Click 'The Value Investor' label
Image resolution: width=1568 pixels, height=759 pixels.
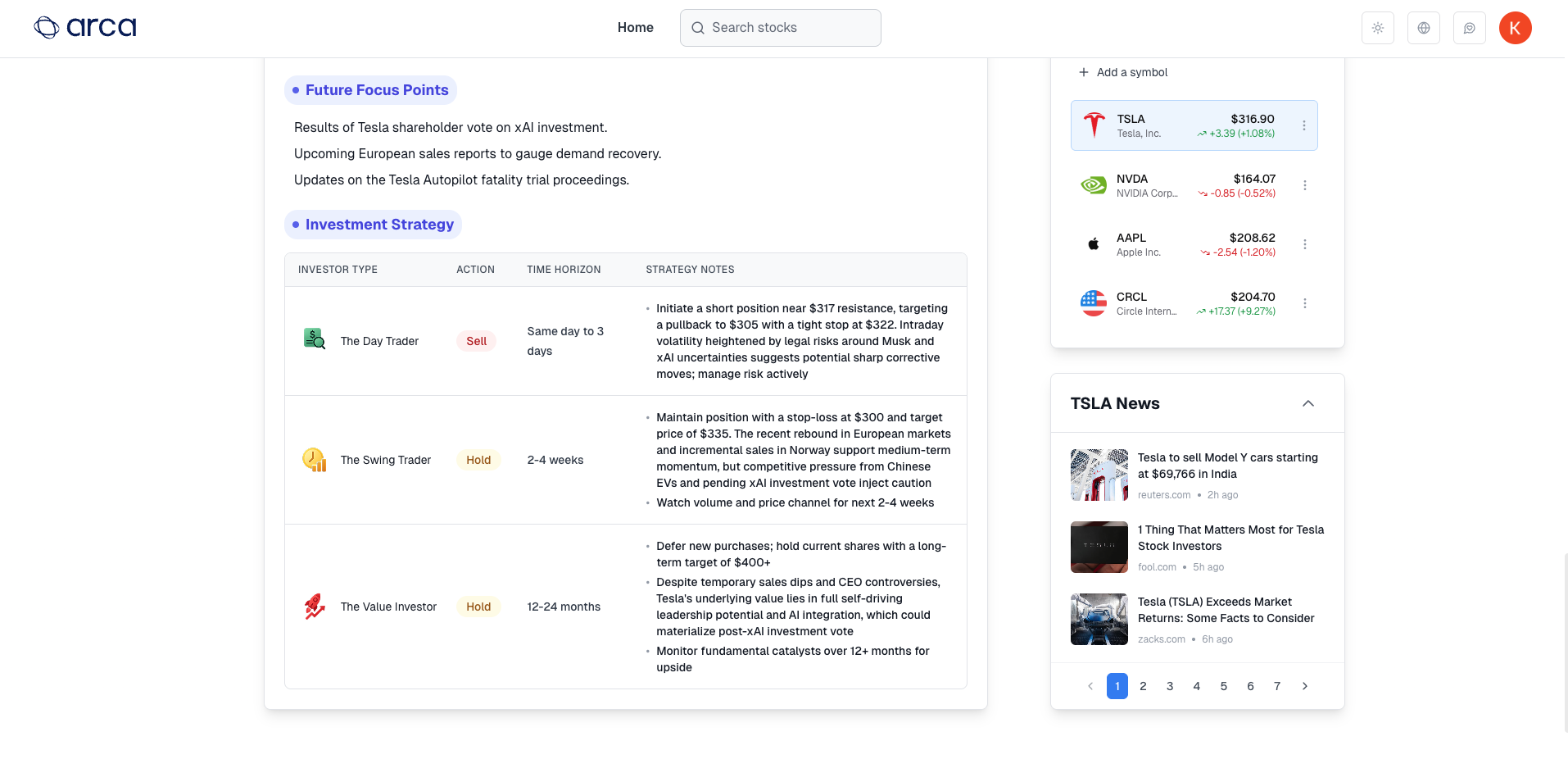click(388, 607)
